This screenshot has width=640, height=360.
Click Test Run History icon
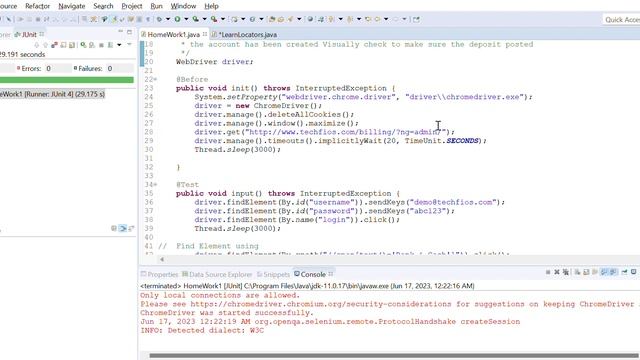tap(110, 45)
